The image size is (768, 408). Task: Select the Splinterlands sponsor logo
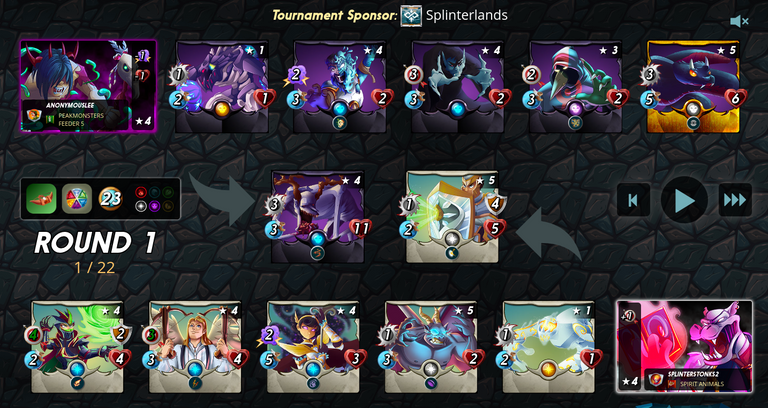coord(411,16)
